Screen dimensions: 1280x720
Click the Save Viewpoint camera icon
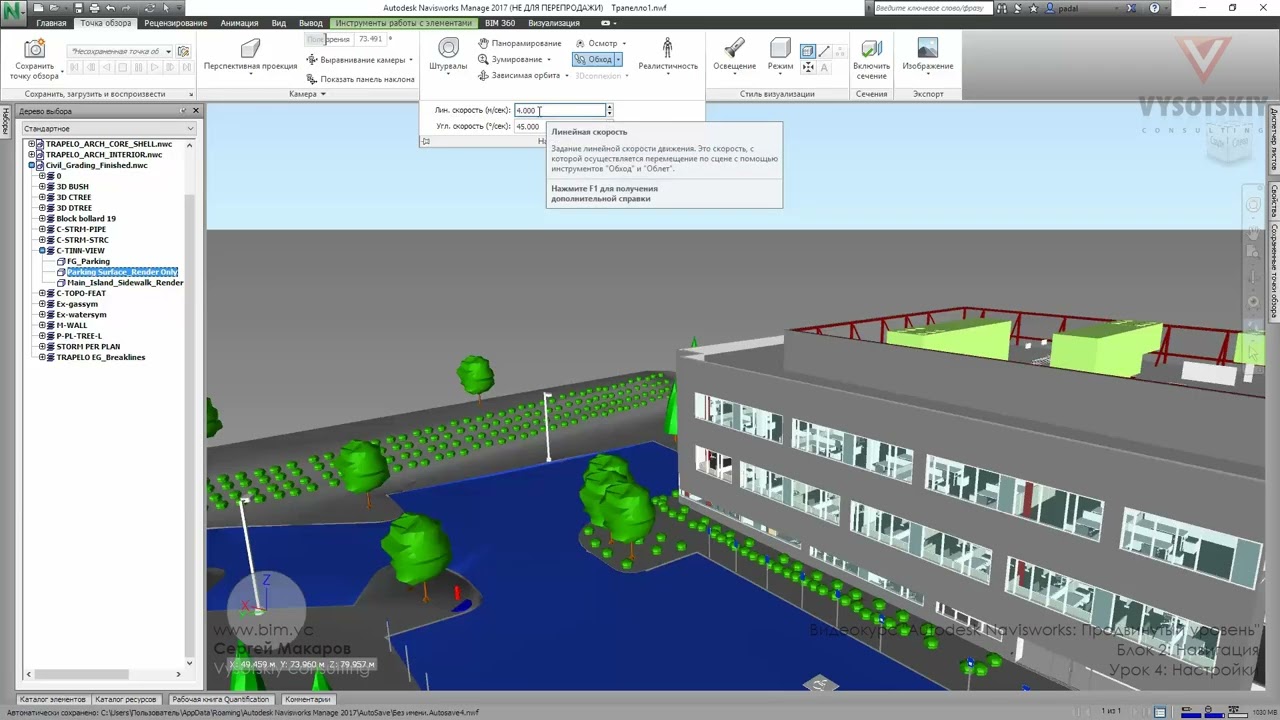pos(34,49)
